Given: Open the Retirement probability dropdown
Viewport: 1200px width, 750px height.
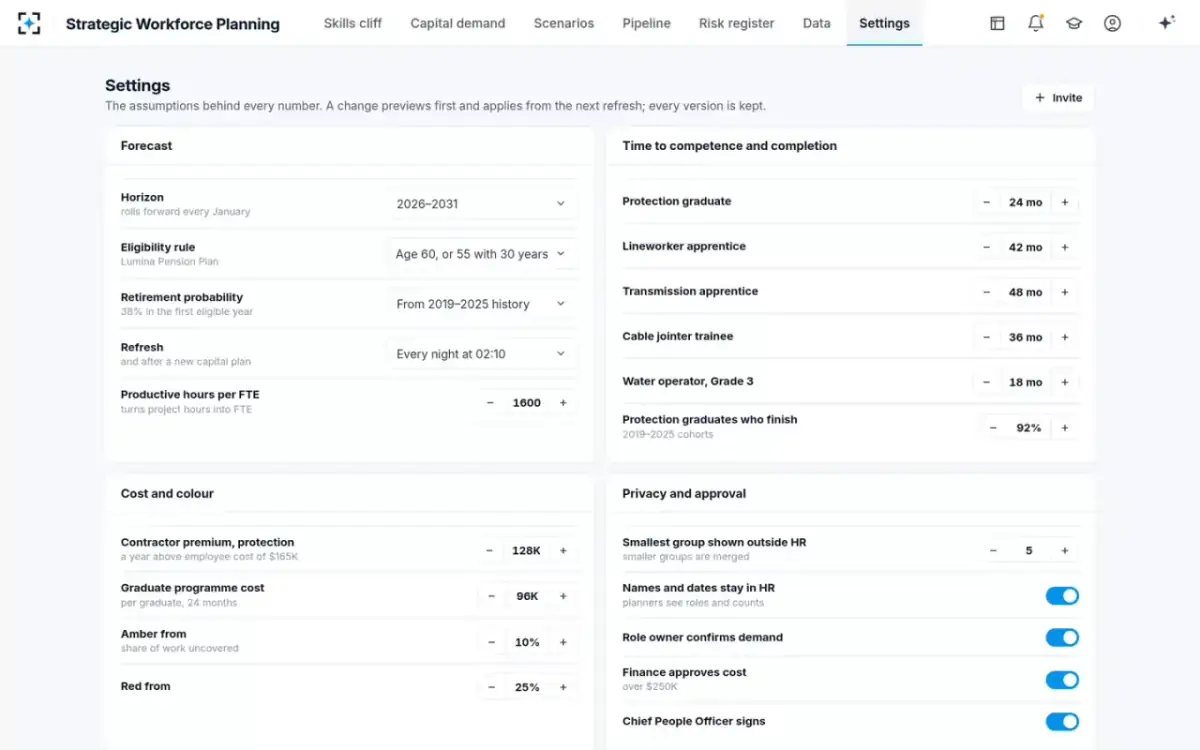Looking at the screenshot, I should 481,304.
